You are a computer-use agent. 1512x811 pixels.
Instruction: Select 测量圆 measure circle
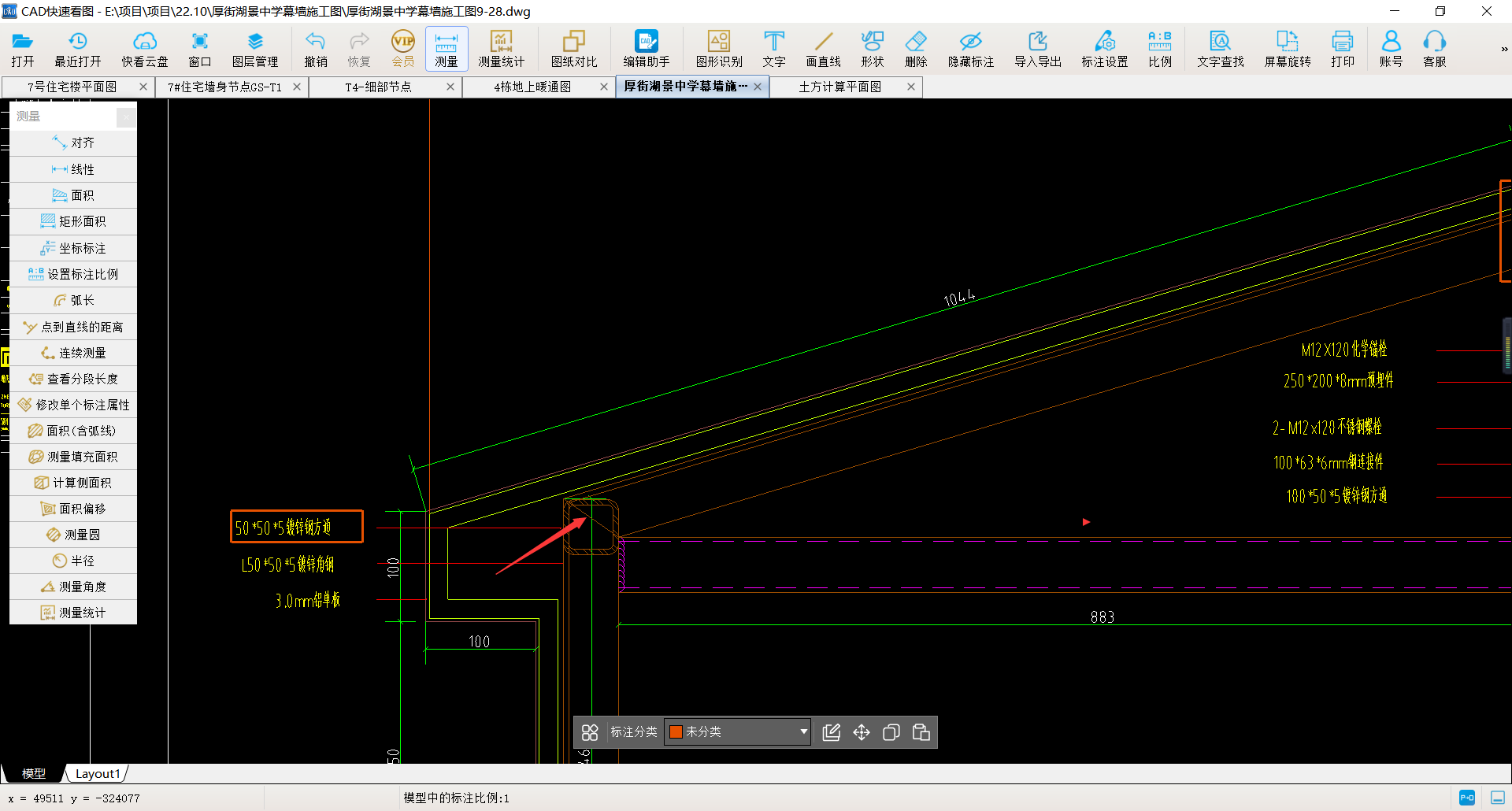coord(73,535)
